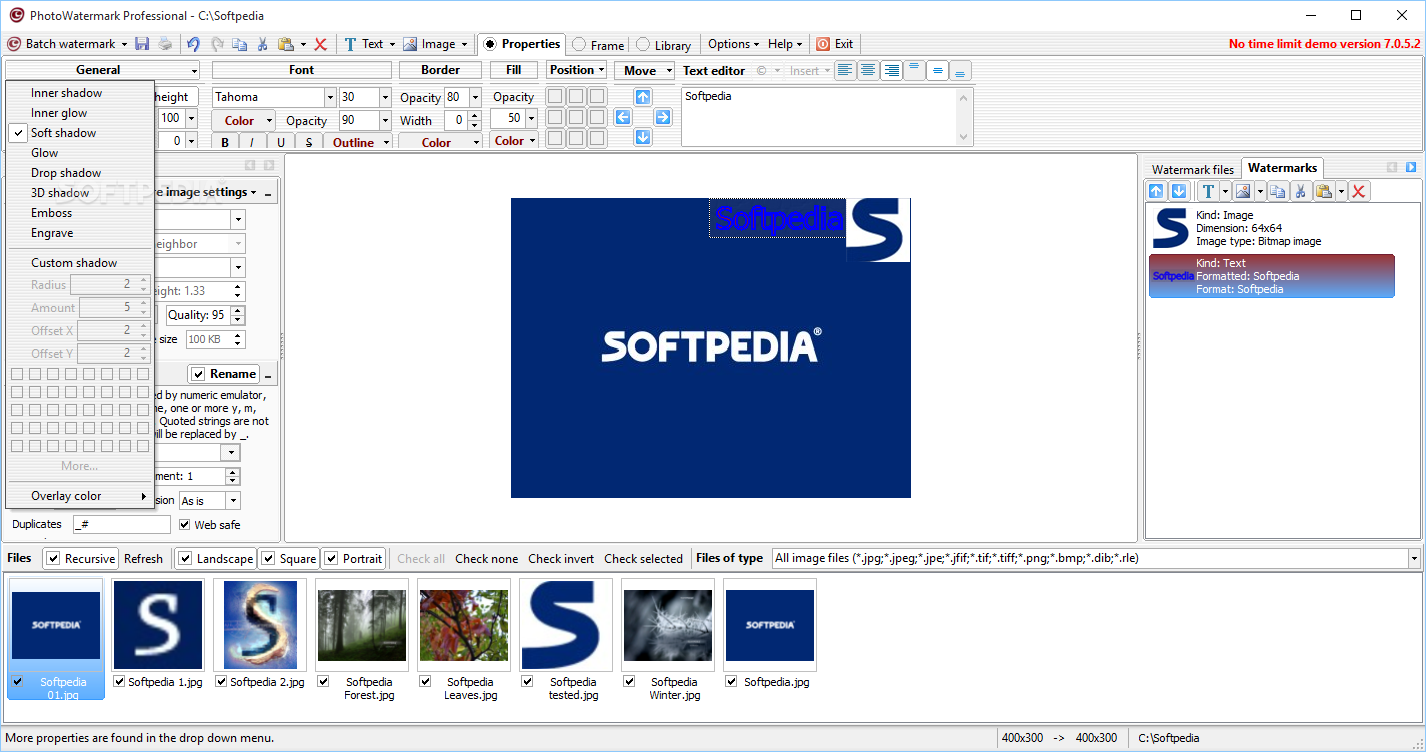Open the General section dropdown
The height and width of the screenshot is (752, 1426).
point(103,70)
